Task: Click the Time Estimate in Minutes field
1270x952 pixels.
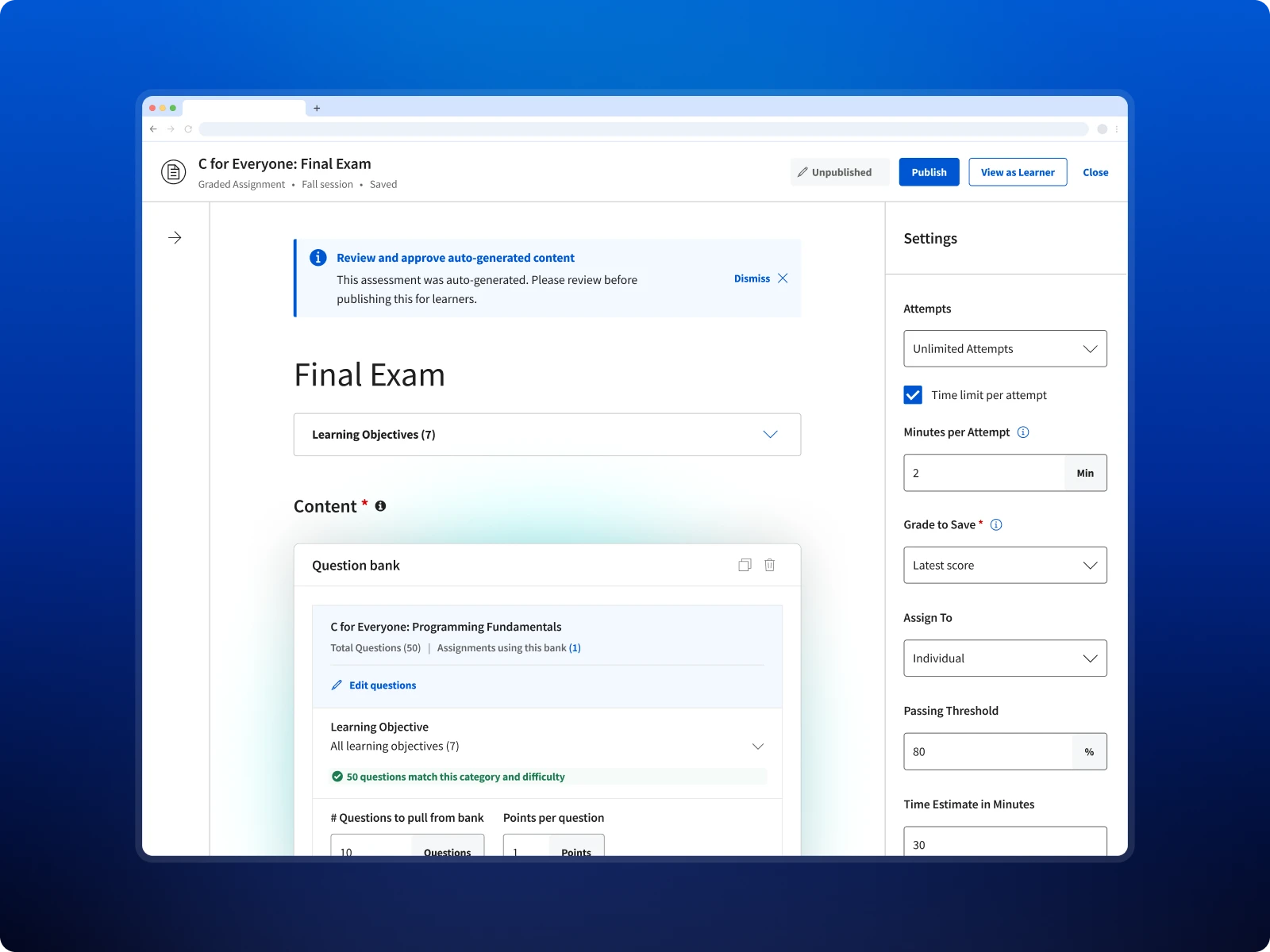Action: [1005, 842]
